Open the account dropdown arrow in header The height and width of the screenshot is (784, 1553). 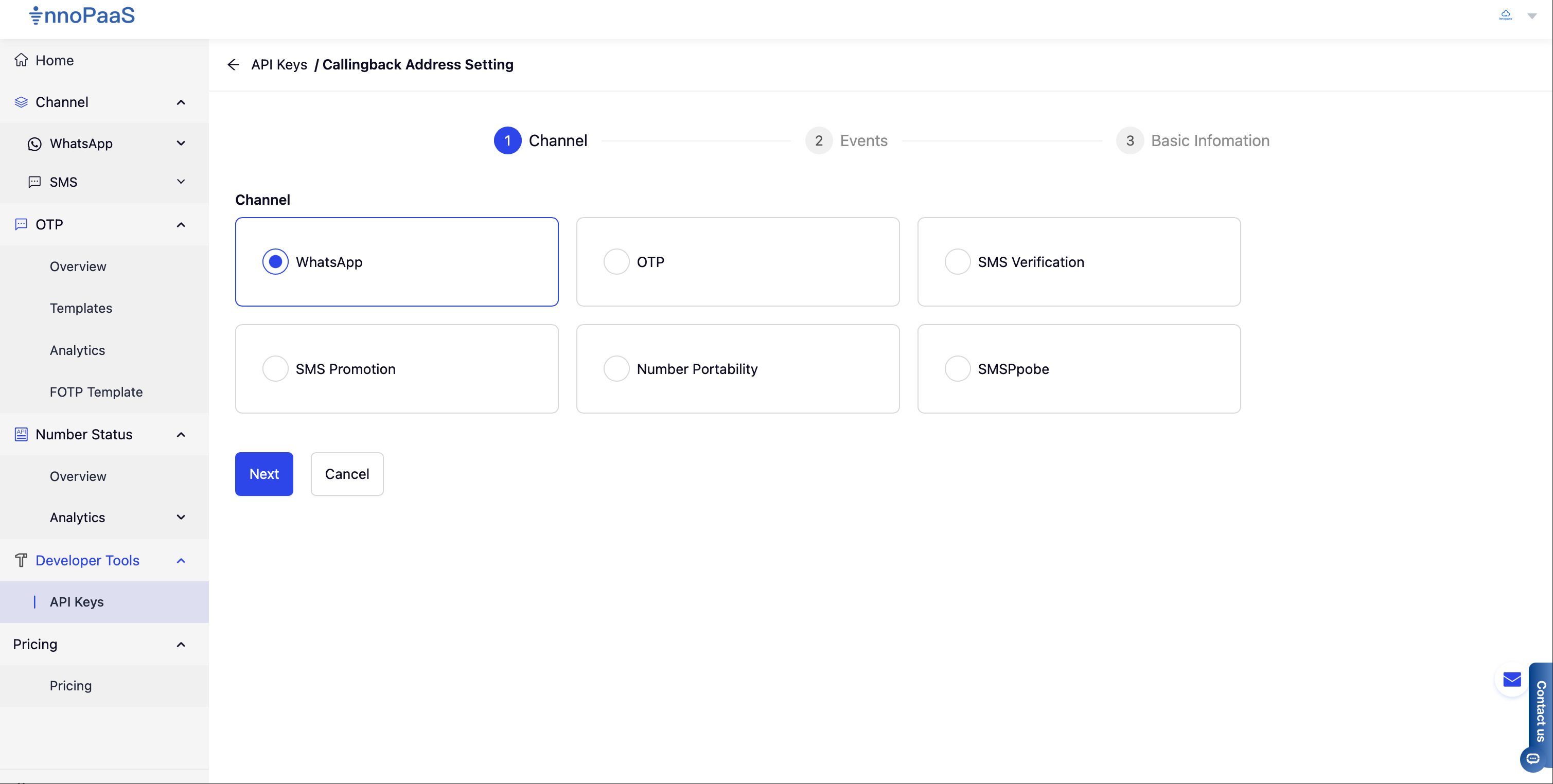tap(1532, 16)
